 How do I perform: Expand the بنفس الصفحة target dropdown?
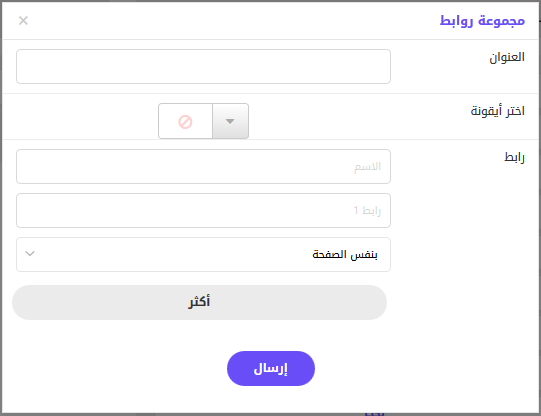(203, 254)
